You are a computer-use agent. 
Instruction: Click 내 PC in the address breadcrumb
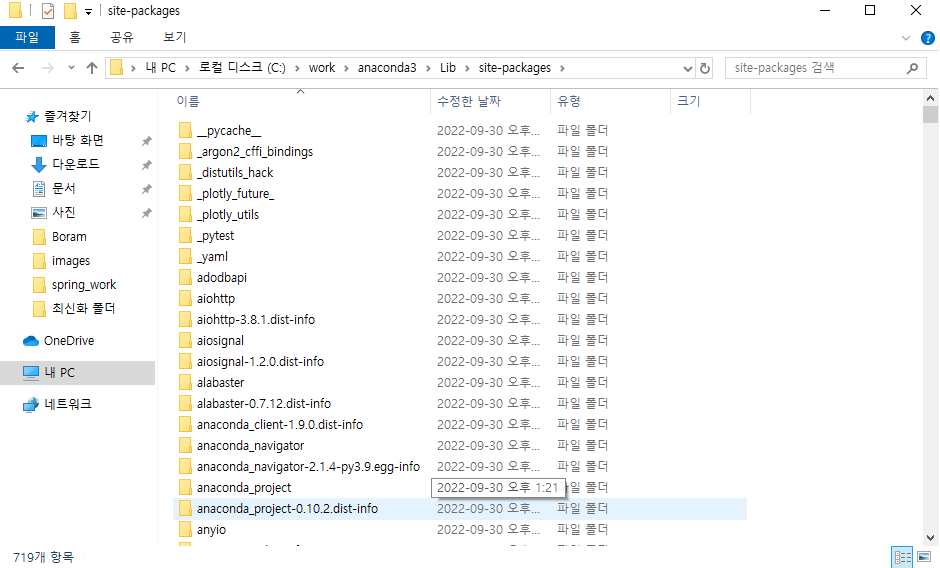pos(161,68)
